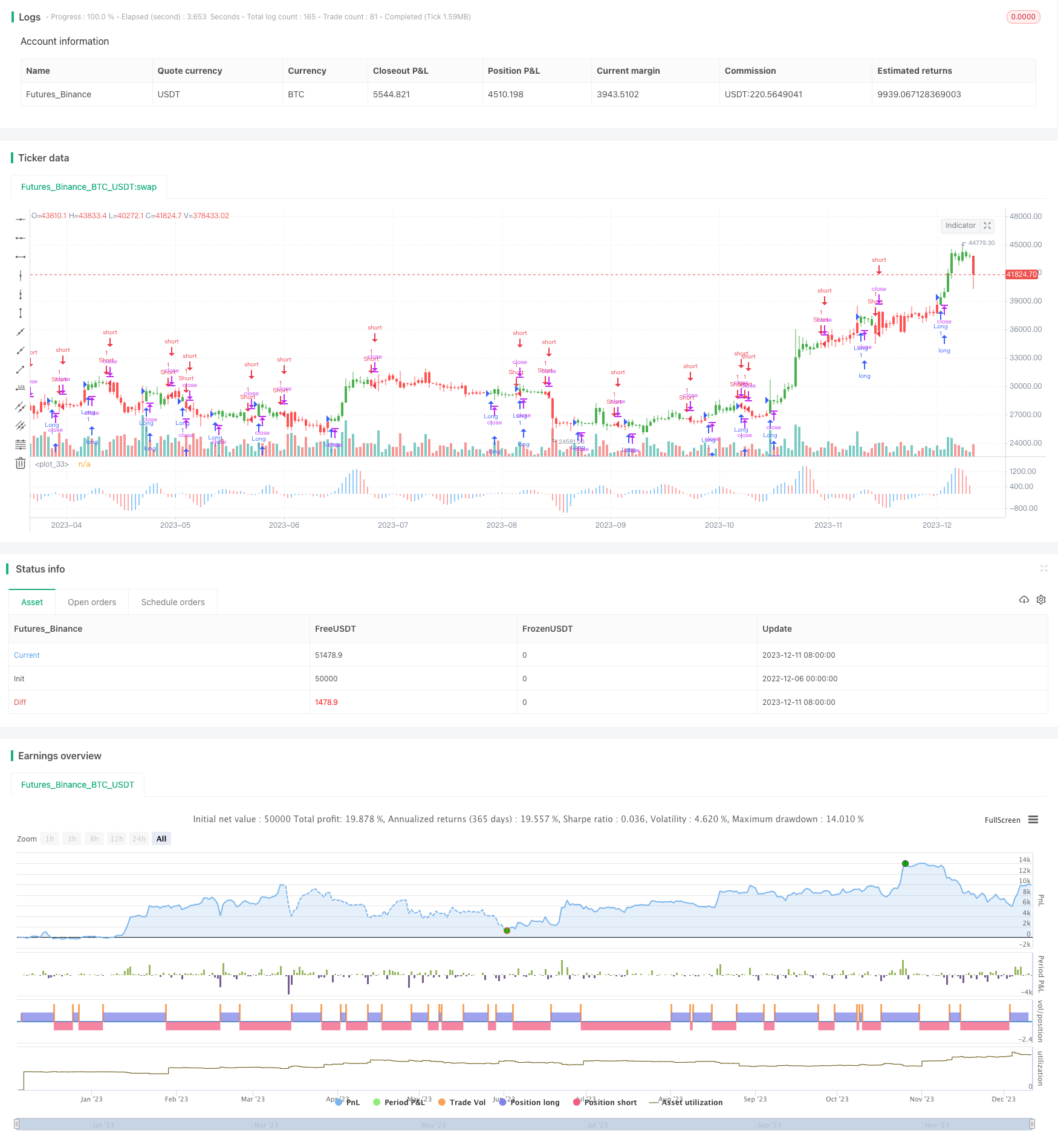Click the Diff value 1478.9

pyautogui.click(x=326, y=702)
